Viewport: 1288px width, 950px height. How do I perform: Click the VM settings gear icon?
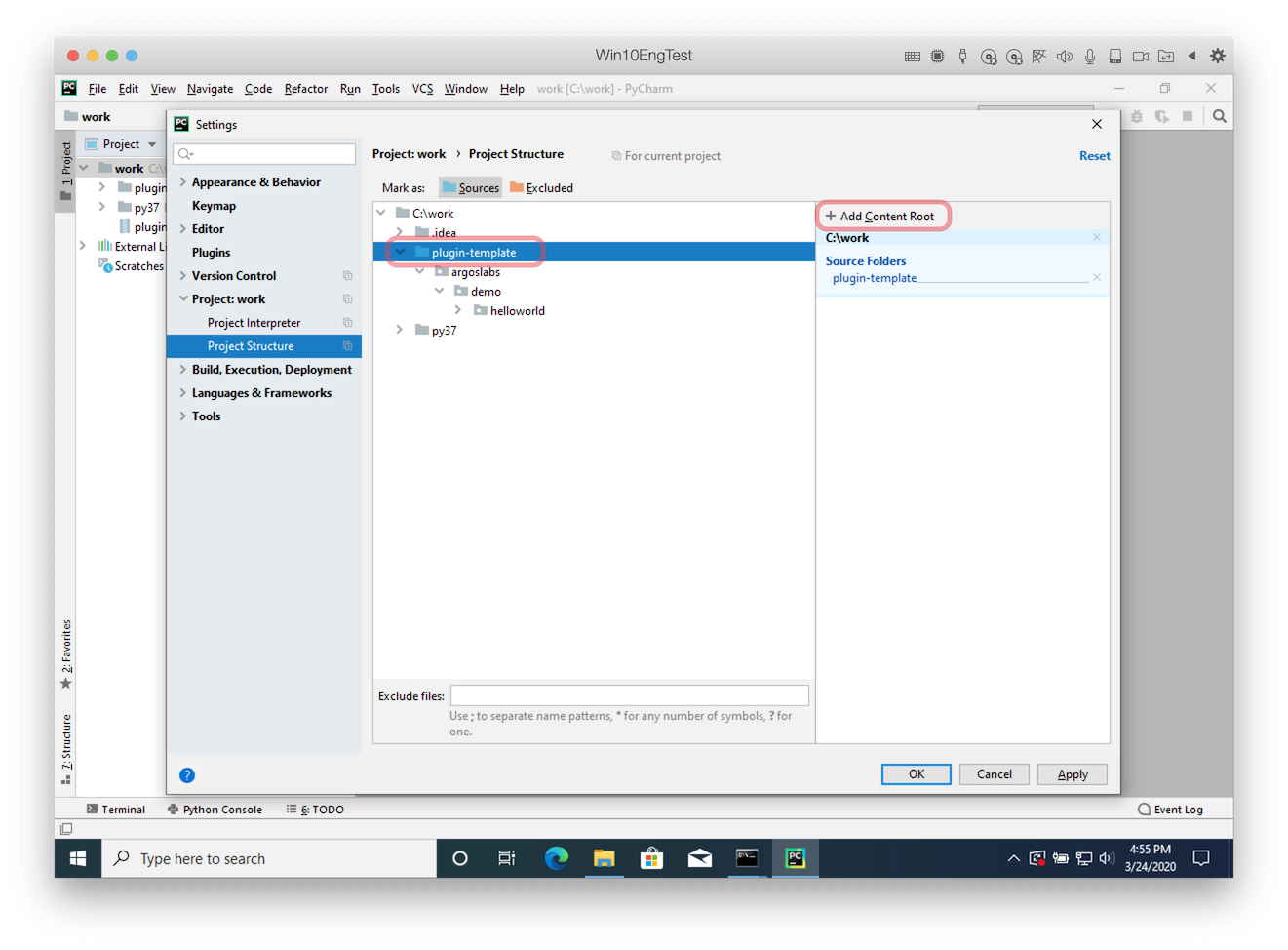(1218, 56)
